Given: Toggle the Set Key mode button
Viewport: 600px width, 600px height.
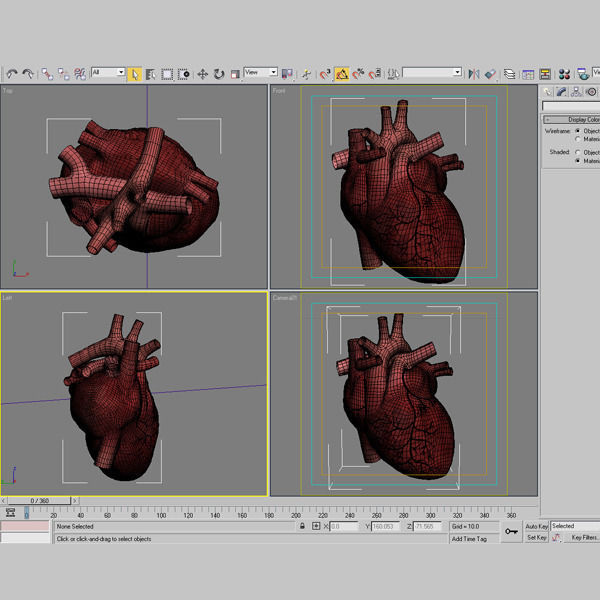Looking at the screenshot, I should pyautogui.click(x=536, y=537).
